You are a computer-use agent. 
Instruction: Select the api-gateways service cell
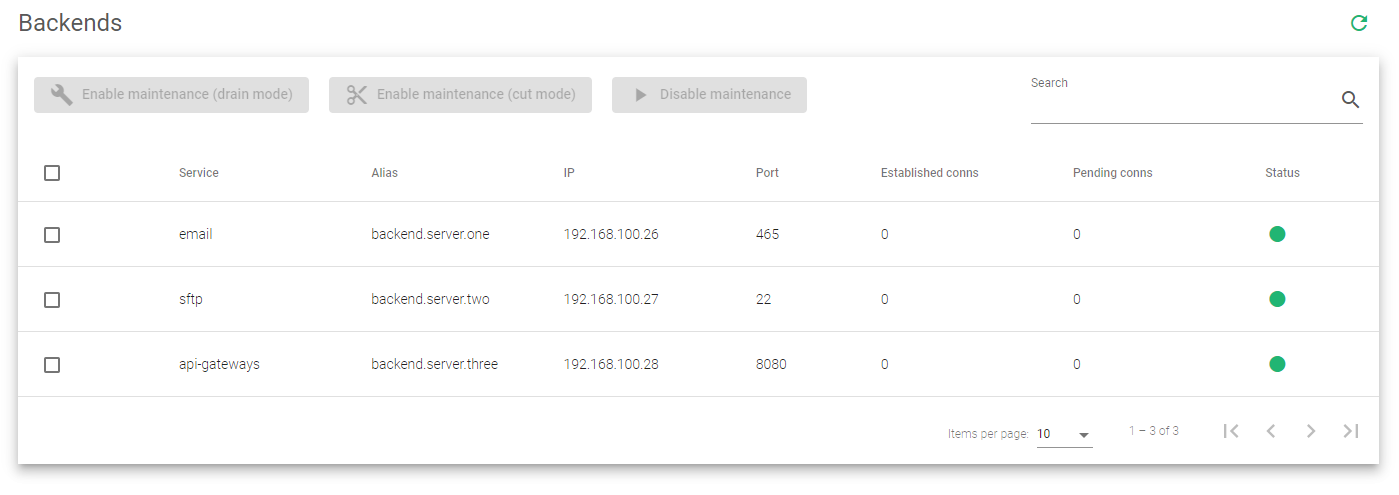[x=219, y=364]
